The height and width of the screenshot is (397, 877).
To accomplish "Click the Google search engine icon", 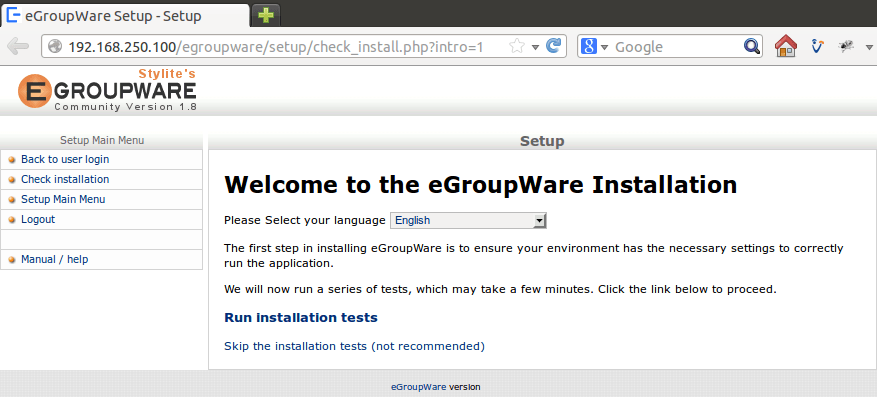I will click(589, 46).
